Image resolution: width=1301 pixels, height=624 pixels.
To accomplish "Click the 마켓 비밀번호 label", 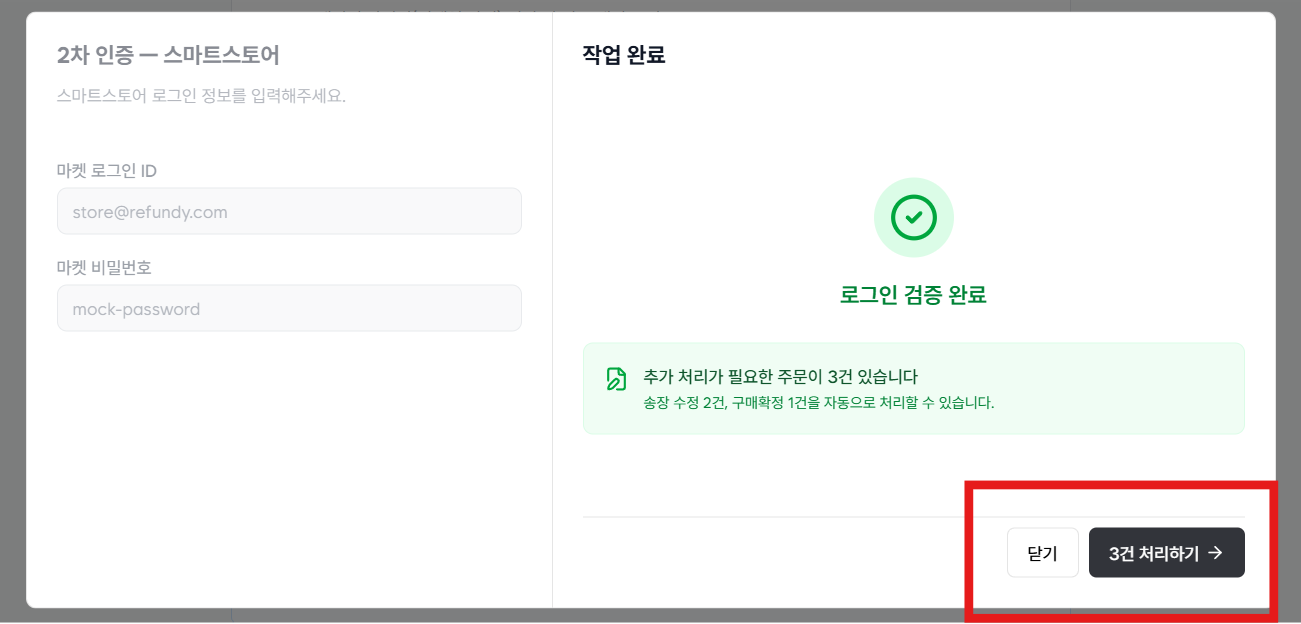I will click(104, 267).
